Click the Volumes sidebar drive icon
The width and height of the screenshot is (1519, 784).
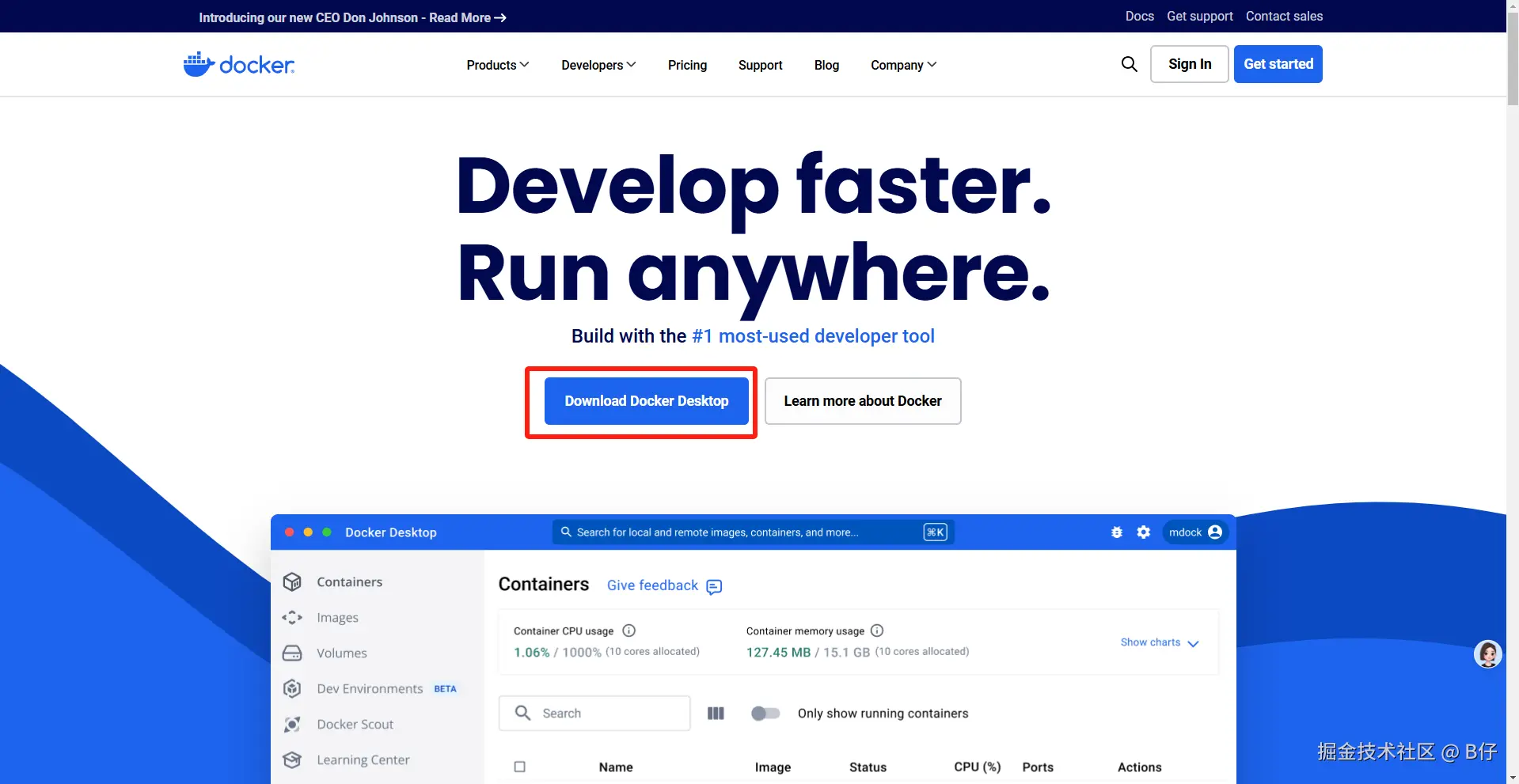(x=292, y=653)
